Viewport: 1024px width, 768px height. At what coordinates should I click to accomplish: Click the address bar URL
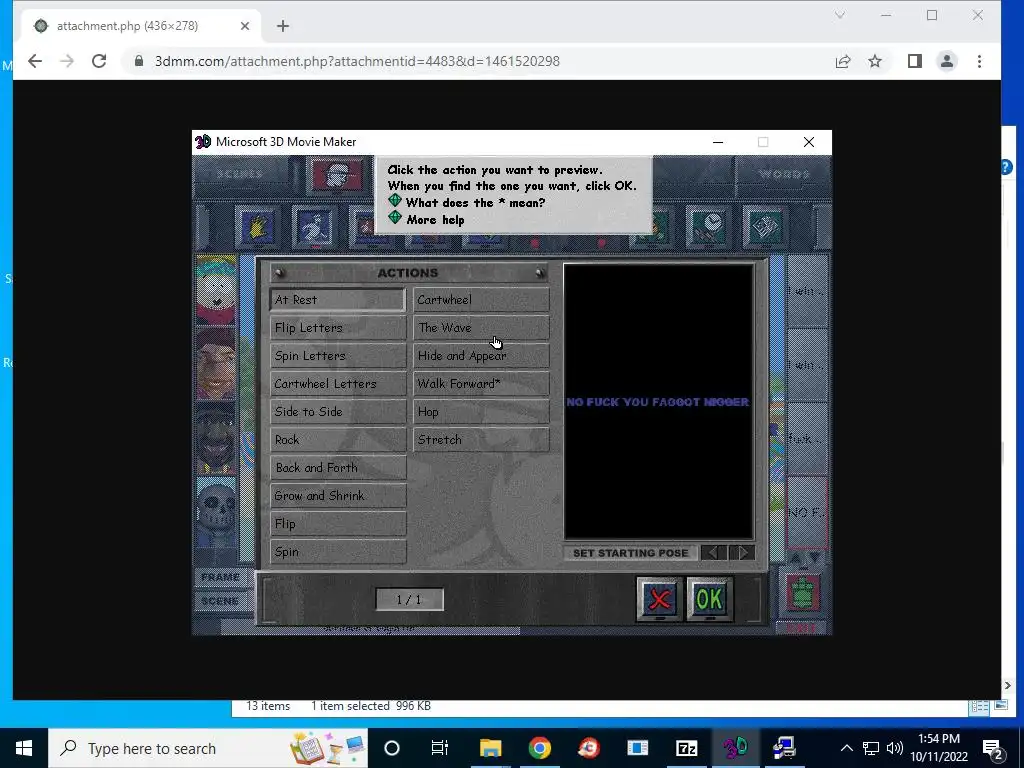point(357,61)
